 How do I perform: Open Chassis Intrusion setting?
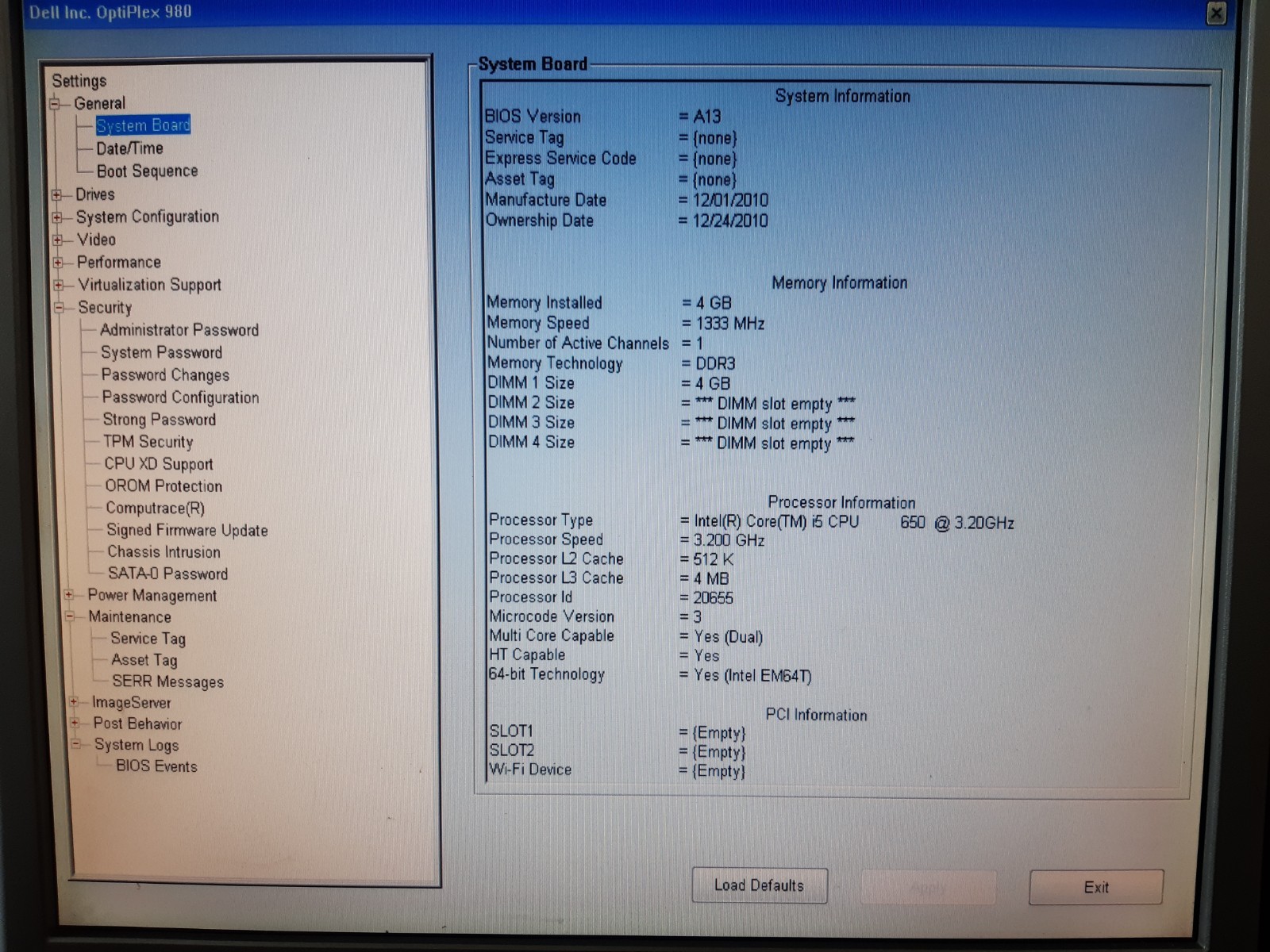coord(164,552)
